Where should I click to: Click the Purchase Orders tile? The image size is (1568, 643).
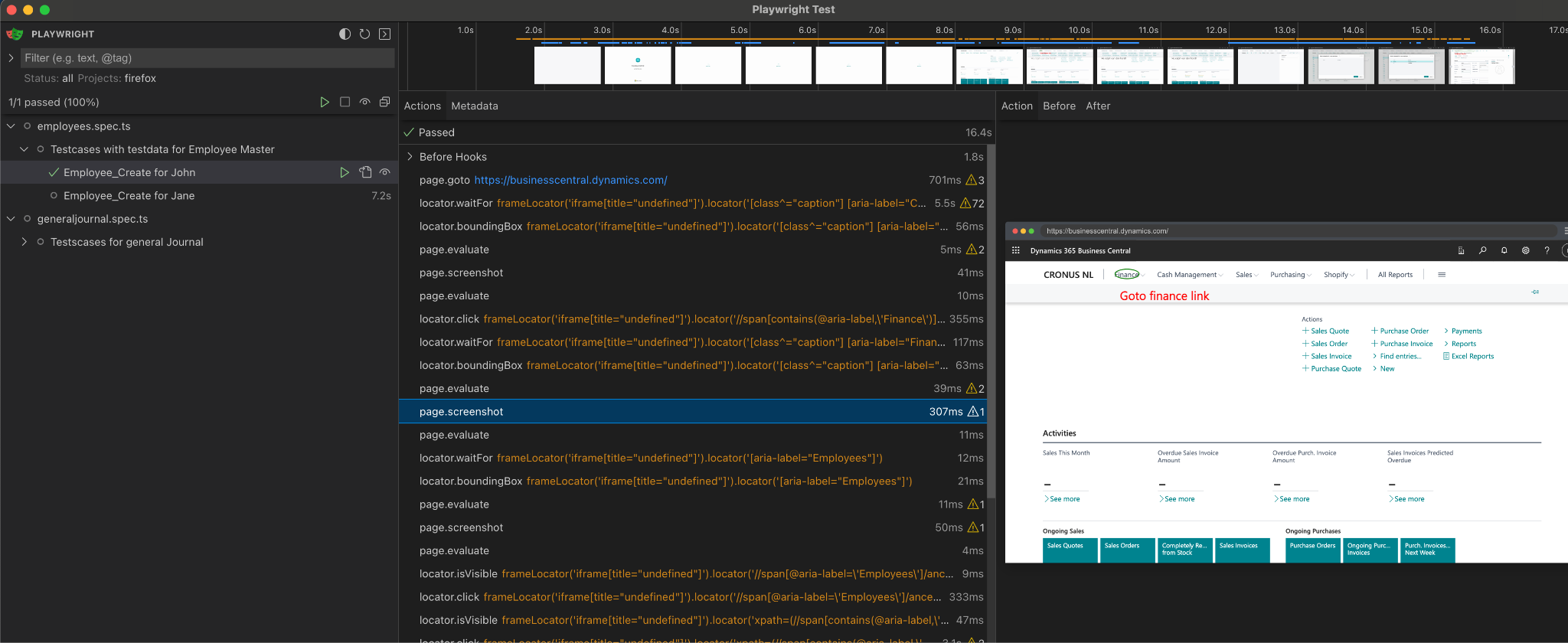(x=1313, y=550)
